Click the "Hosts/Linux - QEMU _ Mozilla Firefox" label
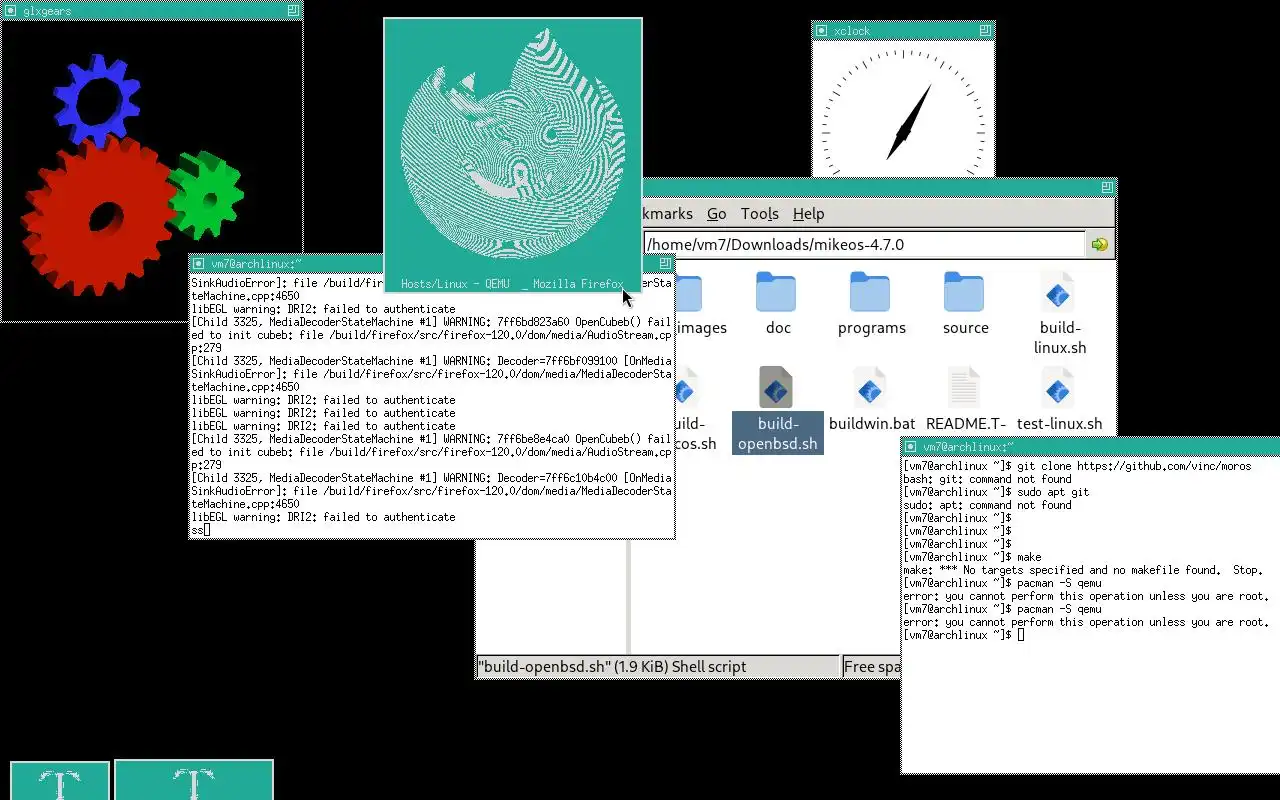The image size is (1280, 800). 512,284
